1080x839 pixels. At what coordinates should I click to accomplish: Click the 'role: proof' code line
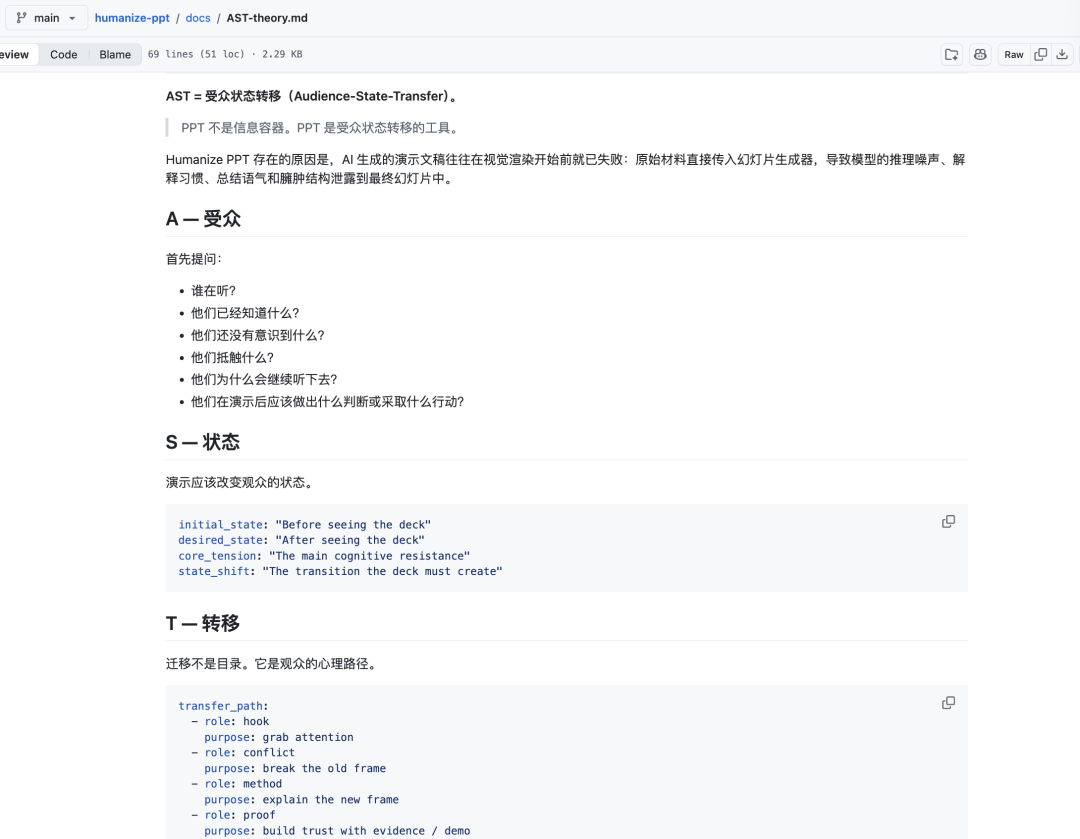click(233, 815)
